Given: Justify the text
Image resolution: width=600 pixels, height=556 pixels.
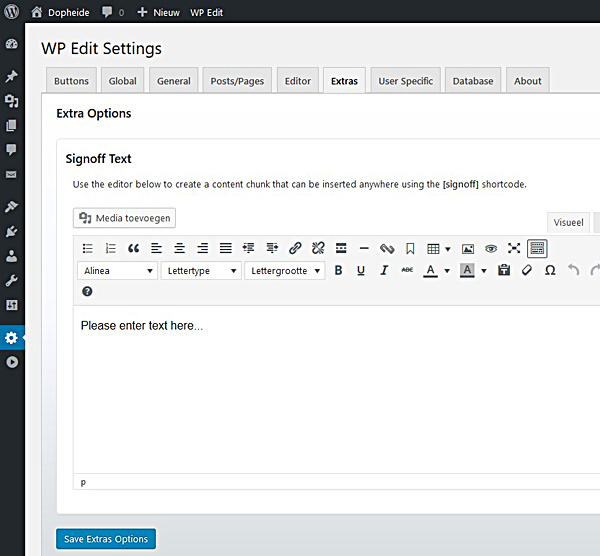Looking at the screenshot, I should point(226,249).
